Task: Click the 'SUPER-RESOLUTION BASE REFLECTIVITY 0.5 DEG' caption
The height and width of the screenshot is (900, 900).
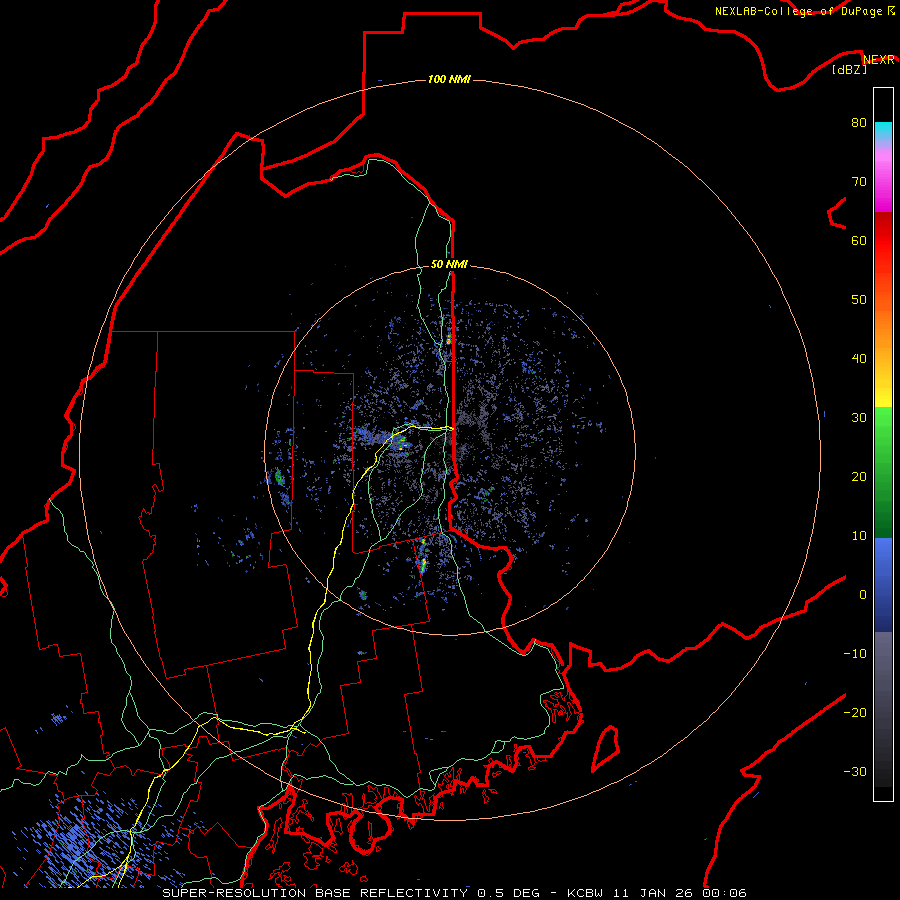Action: click(x=351, y=893)
